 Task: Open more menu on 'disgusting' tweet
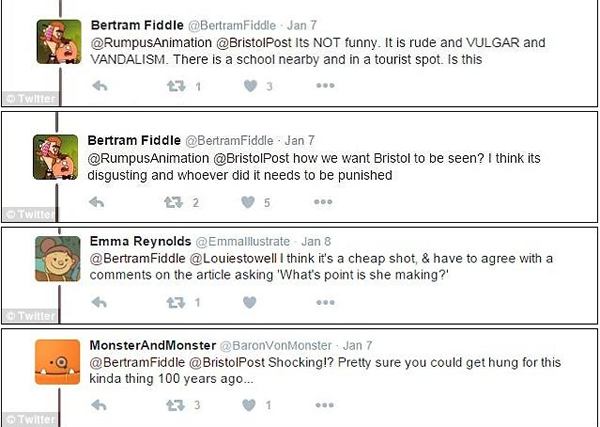(x=323, y=202)
